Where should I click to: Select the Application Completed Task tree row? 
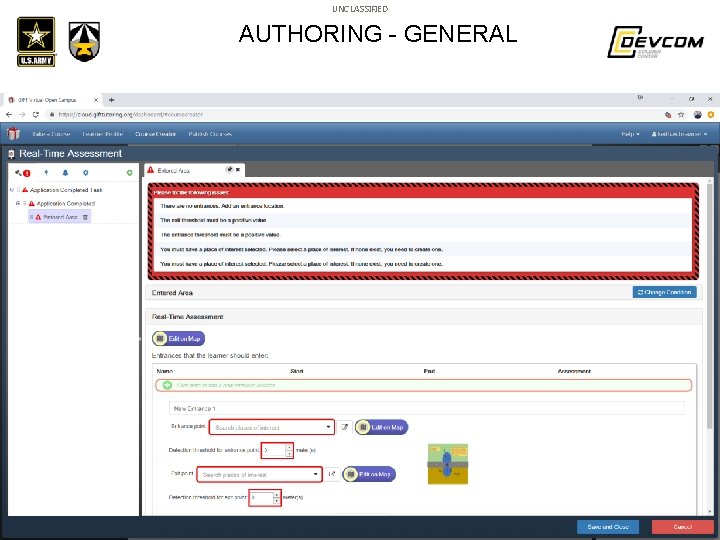[x=66, y=190]
